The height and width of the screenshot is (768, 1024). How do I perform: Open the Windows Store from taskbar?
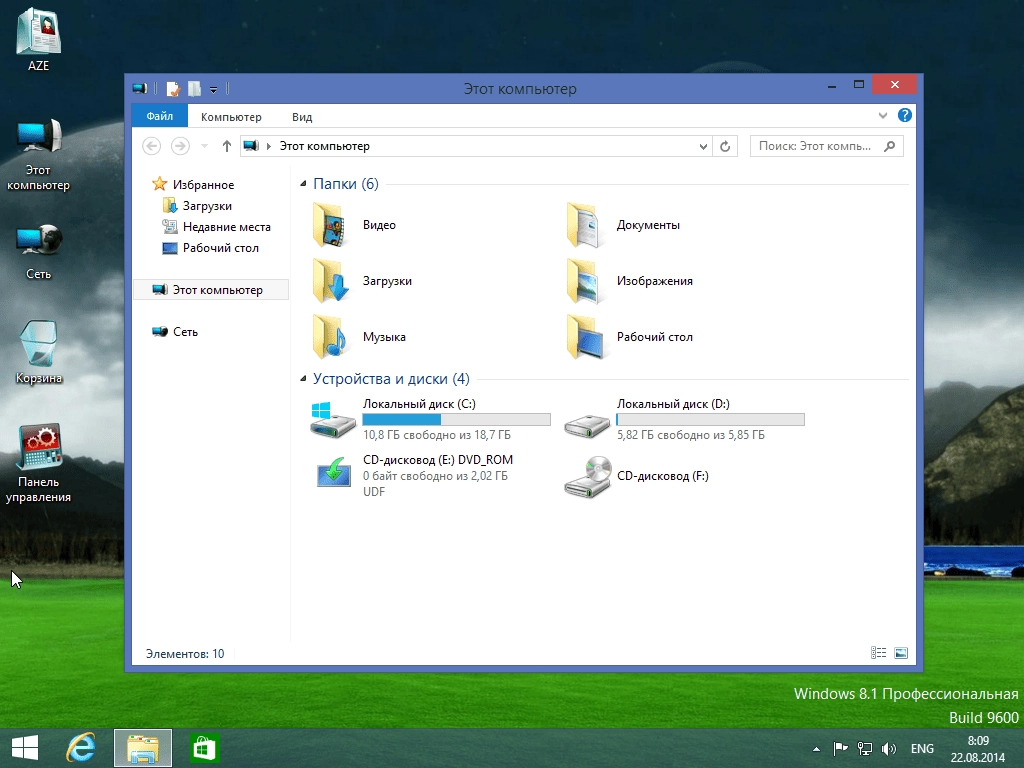coord(204,748)
